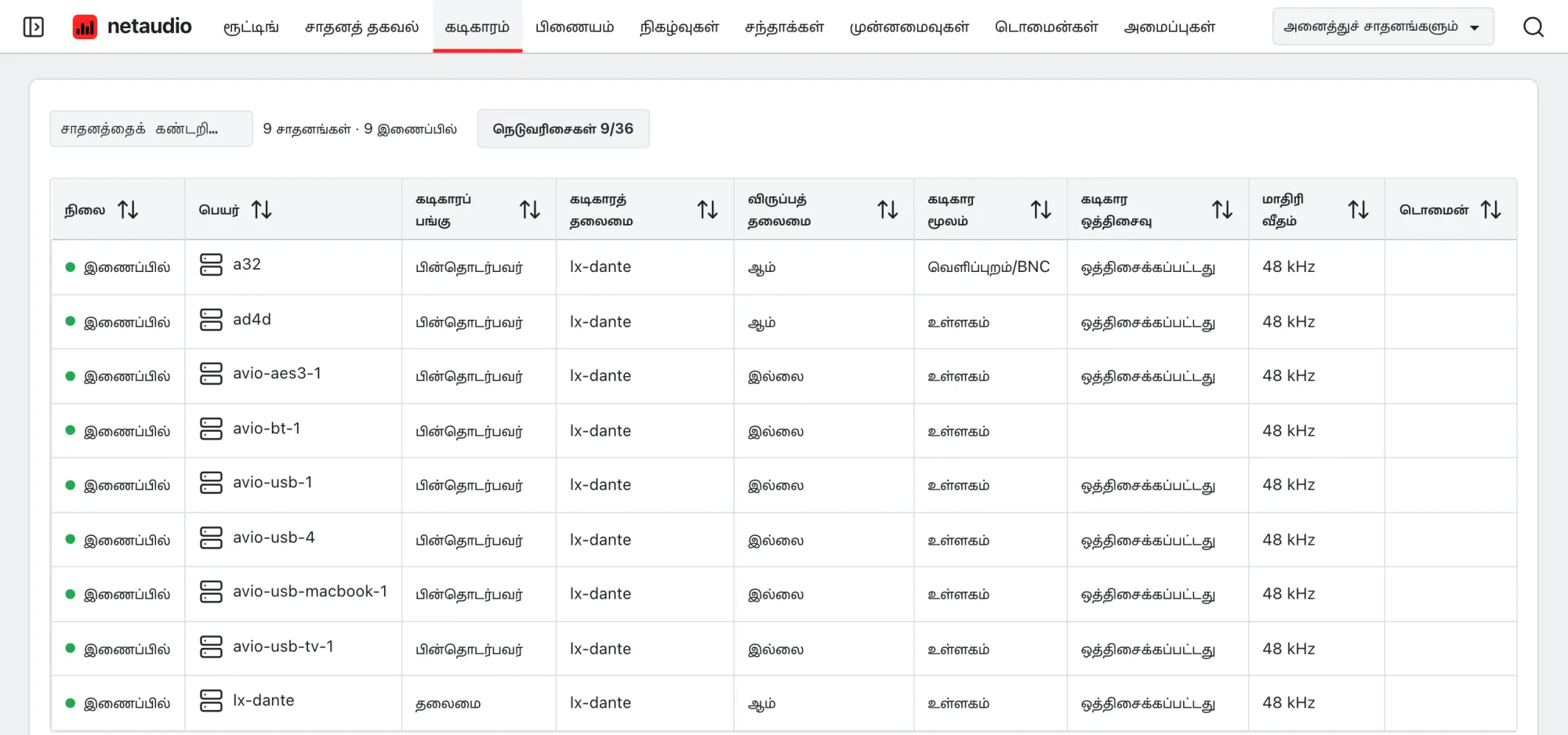Click 48 kHz in the a32 row

tap(1289, 266)
